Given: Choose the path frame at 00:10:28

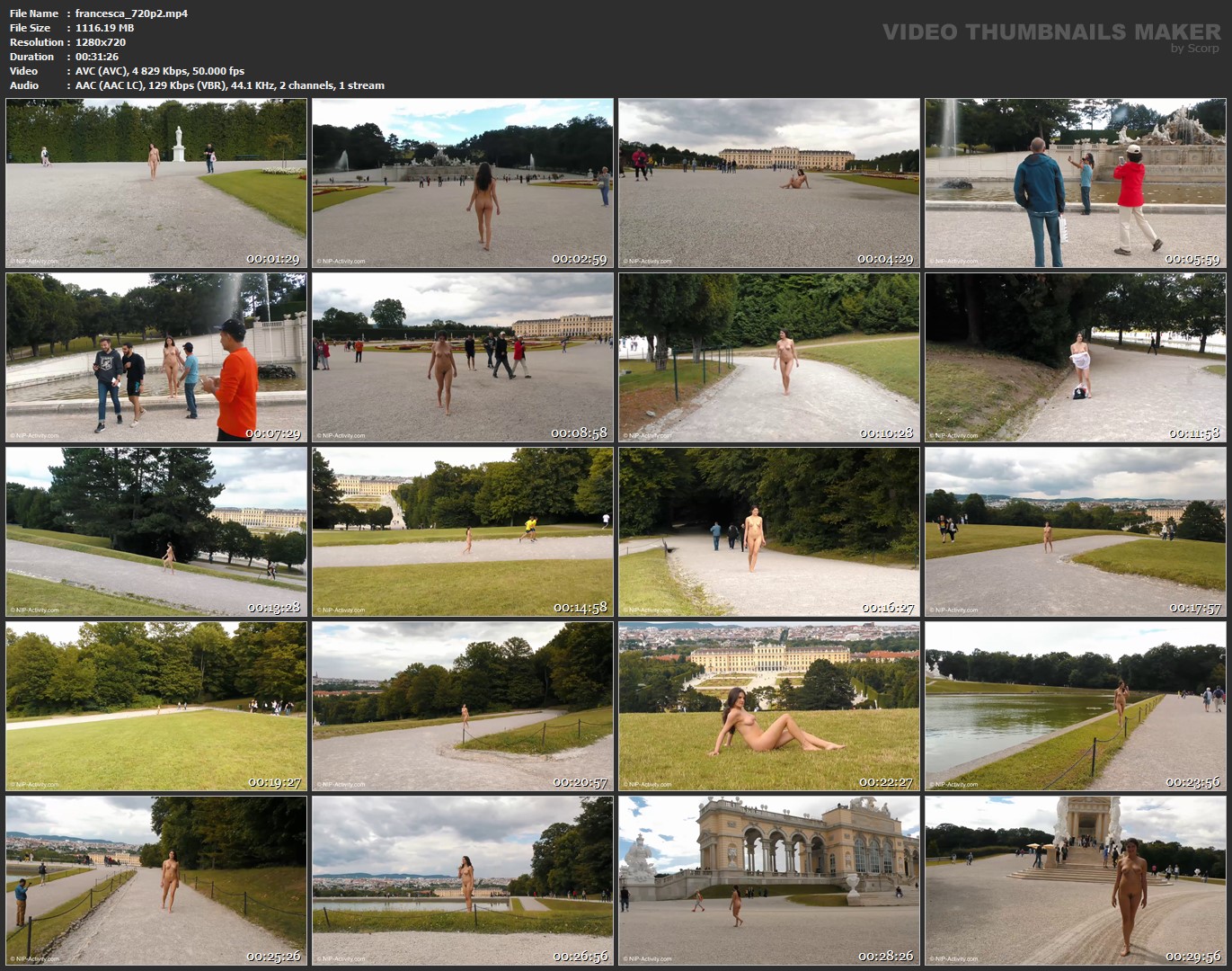Looking at the screenshot, I should point(769,358).
